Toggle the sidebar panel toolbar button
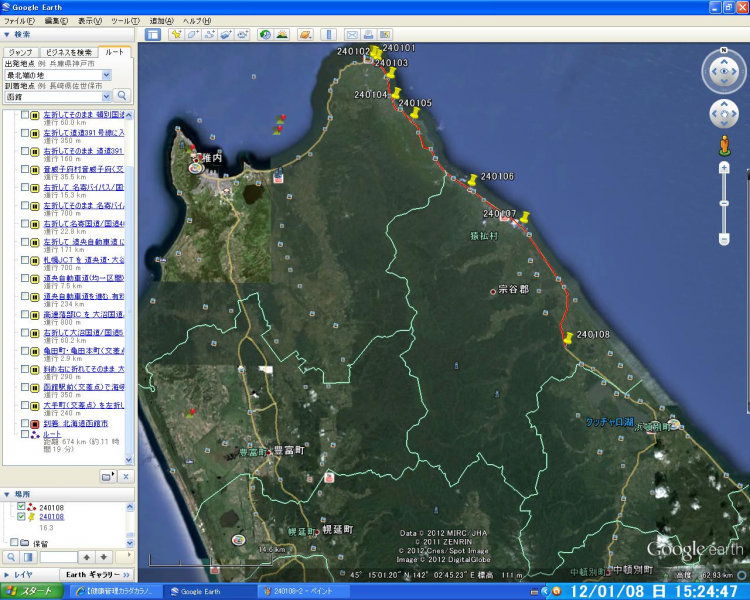The height and width of the screenshot is (600, 750). (x=153, y=34)
